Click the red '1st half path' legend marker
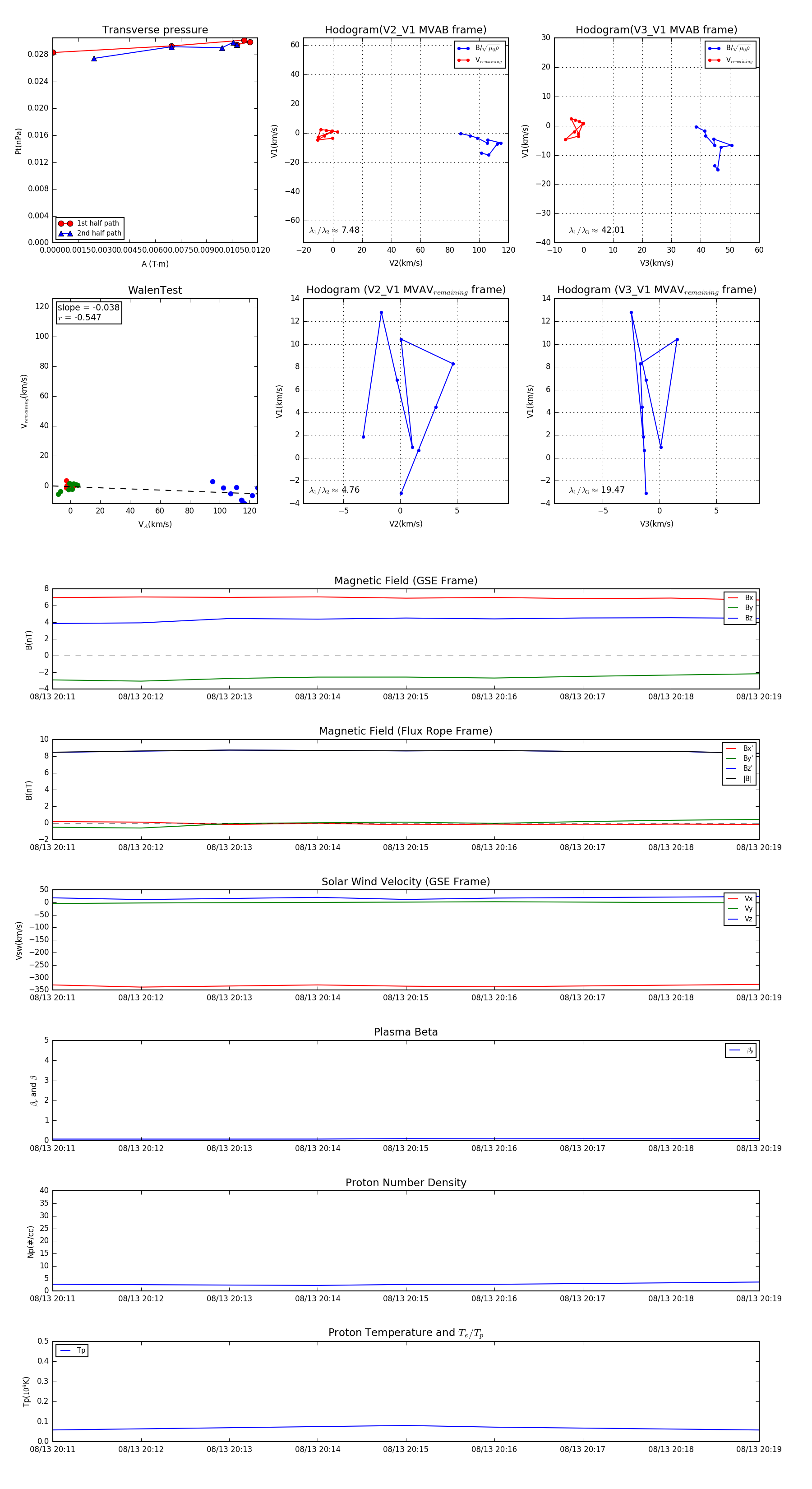 coord(65,223)
